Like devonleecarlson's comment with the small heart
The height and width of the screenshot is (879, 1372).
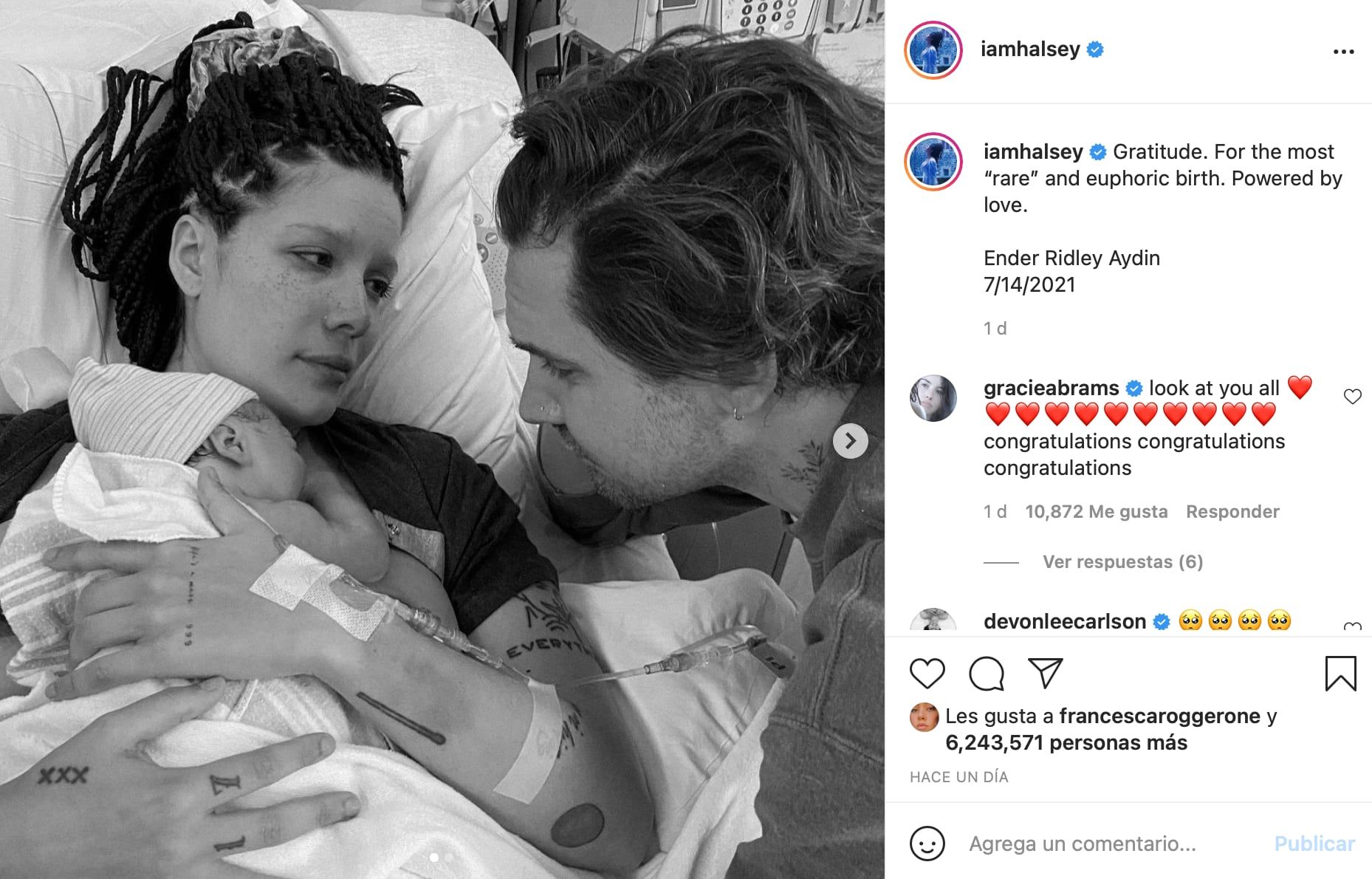point(1352,627)
